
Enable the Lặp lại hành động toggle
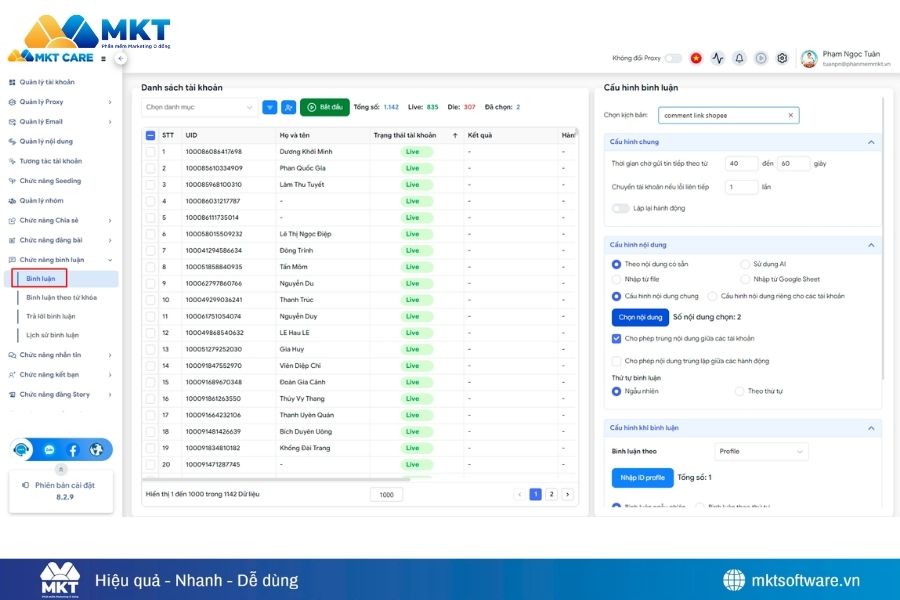[620, 208]
